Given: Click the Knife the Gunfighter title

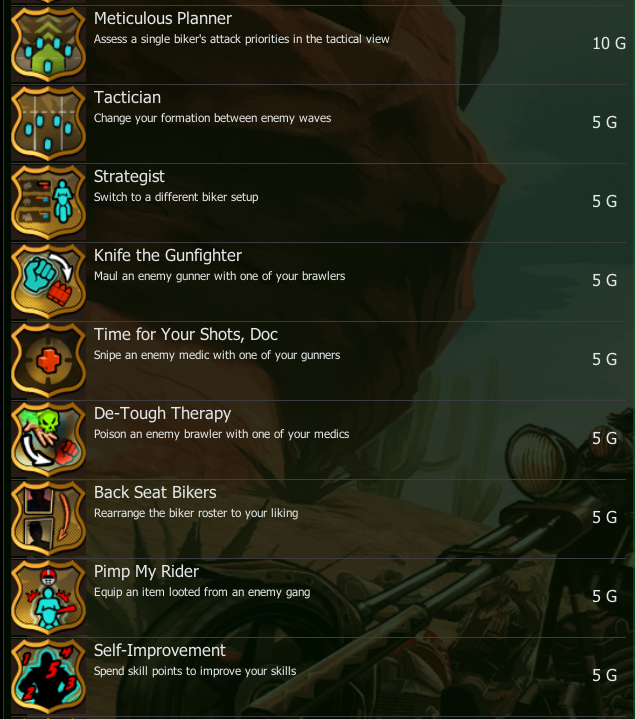Looking at the screenshot, I should tap(168, 255).
